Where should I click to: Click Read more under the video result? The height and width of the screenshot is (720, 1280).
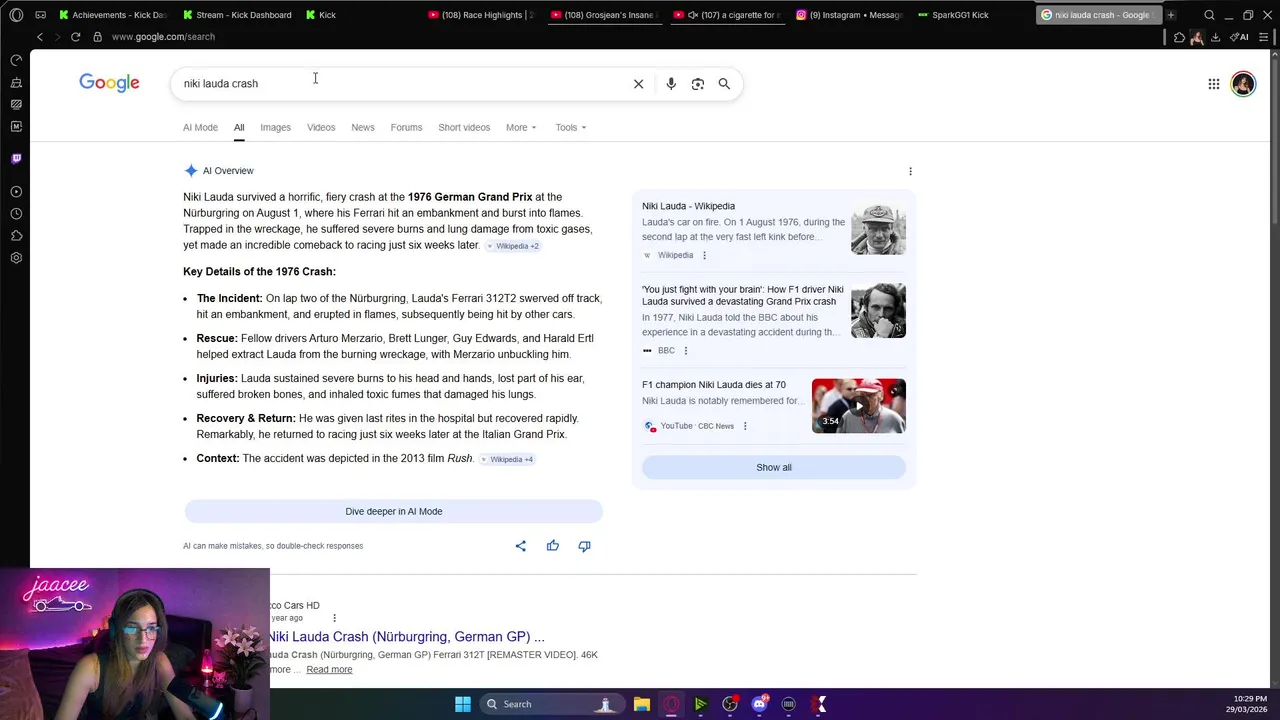tap(329, 670)
